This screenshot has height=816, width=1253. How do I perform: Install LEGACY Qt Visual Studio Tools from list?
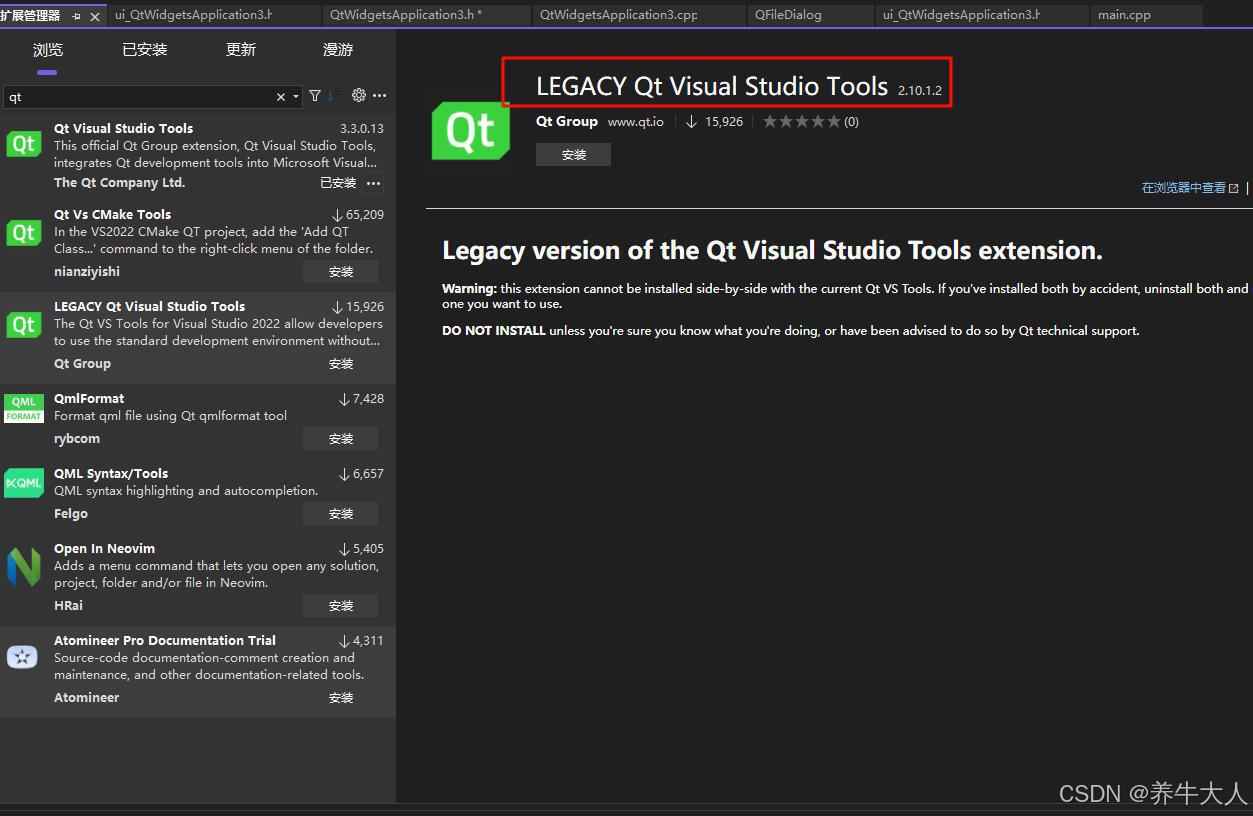click(341, 364)
